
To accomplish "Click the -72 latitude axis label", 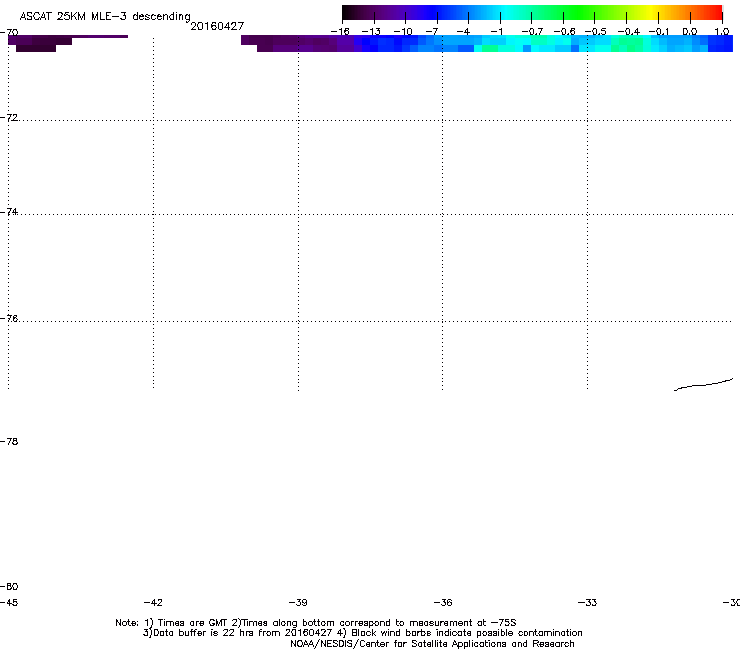I will (x=9, y=117).
